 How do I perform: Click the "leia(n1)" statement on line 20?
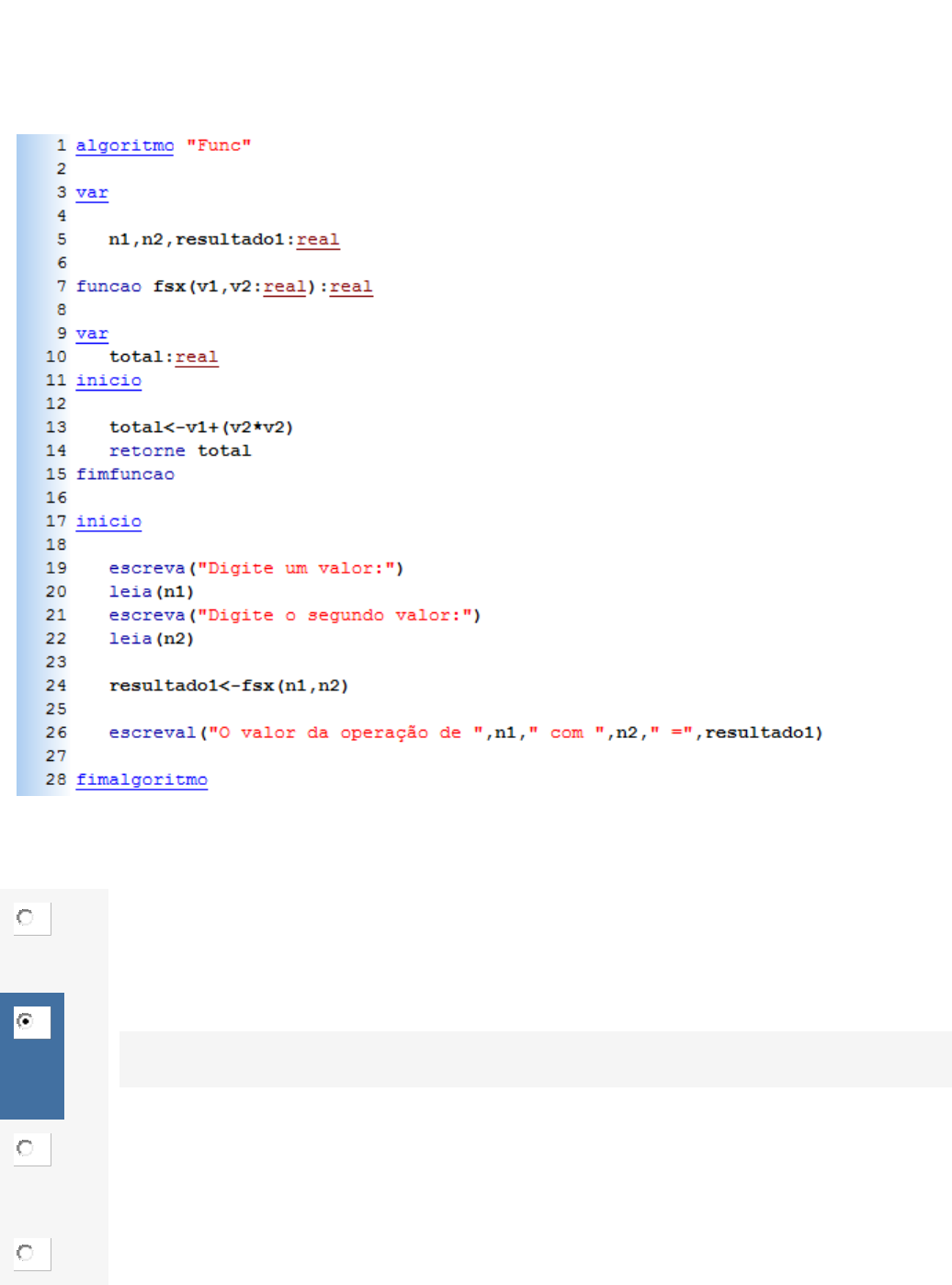pyautogui.click(x=152, y=592)
